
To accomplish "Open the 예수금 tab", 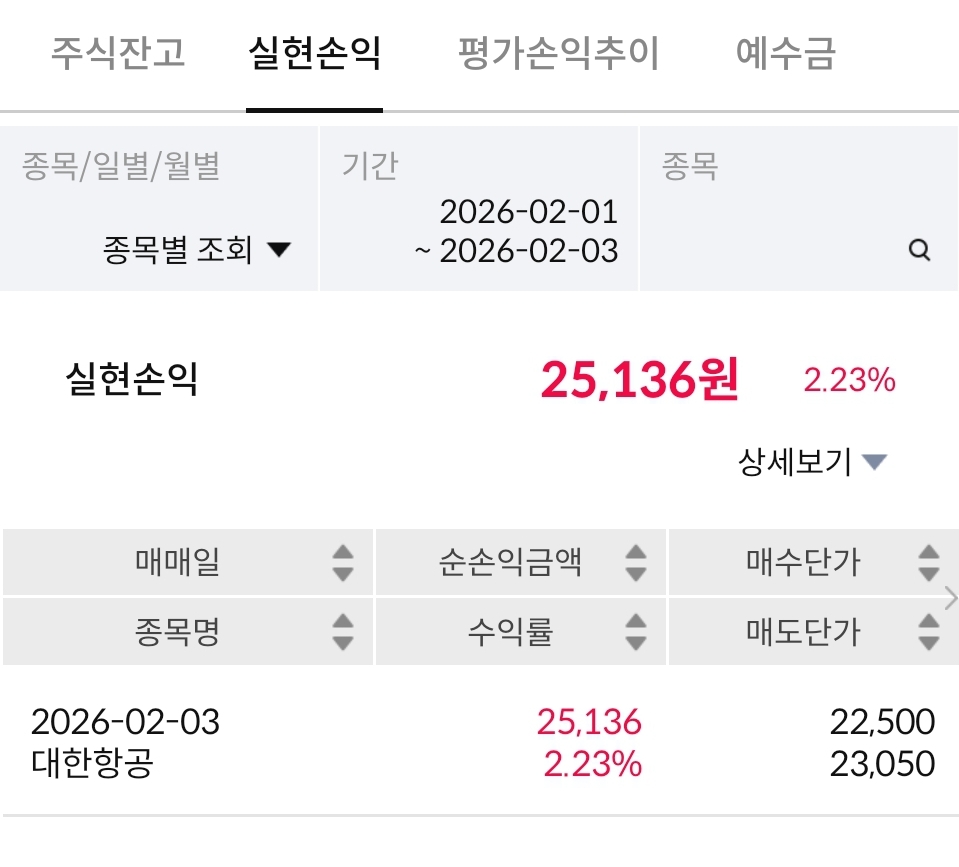I will (x=785, y=53).
